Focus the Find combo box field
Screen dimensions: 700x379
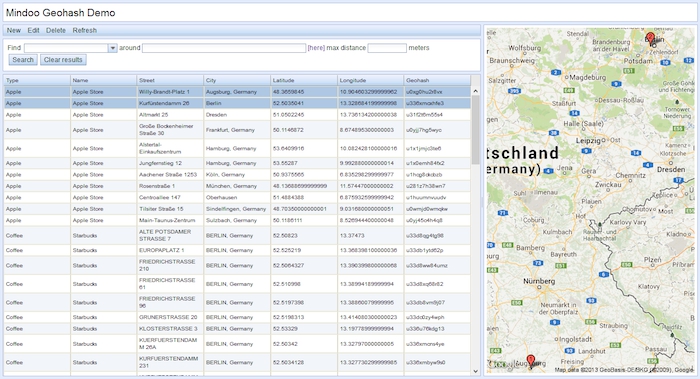tap(66, 48)
